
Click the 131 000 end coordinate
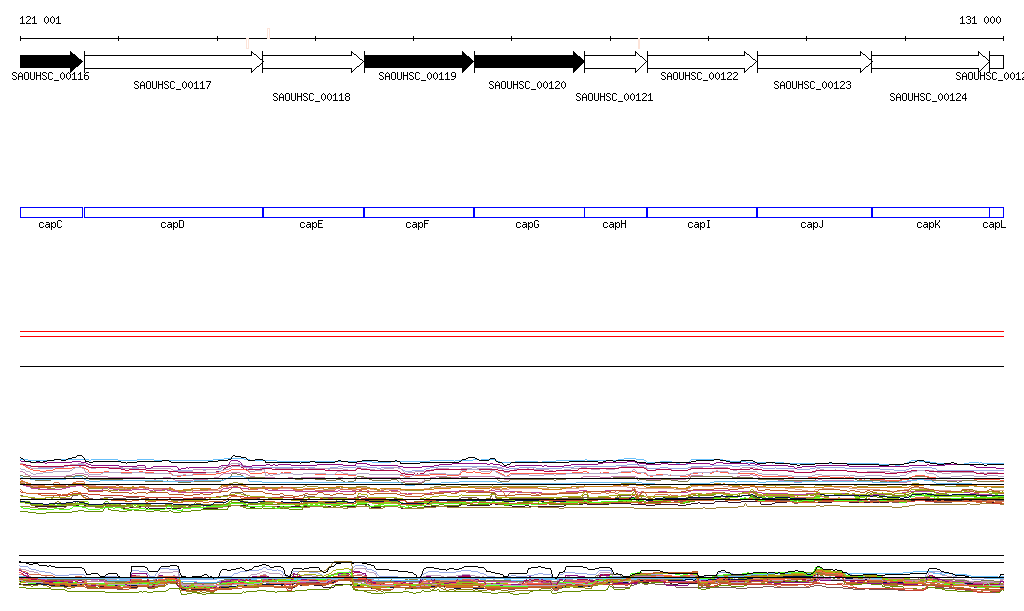979,20
